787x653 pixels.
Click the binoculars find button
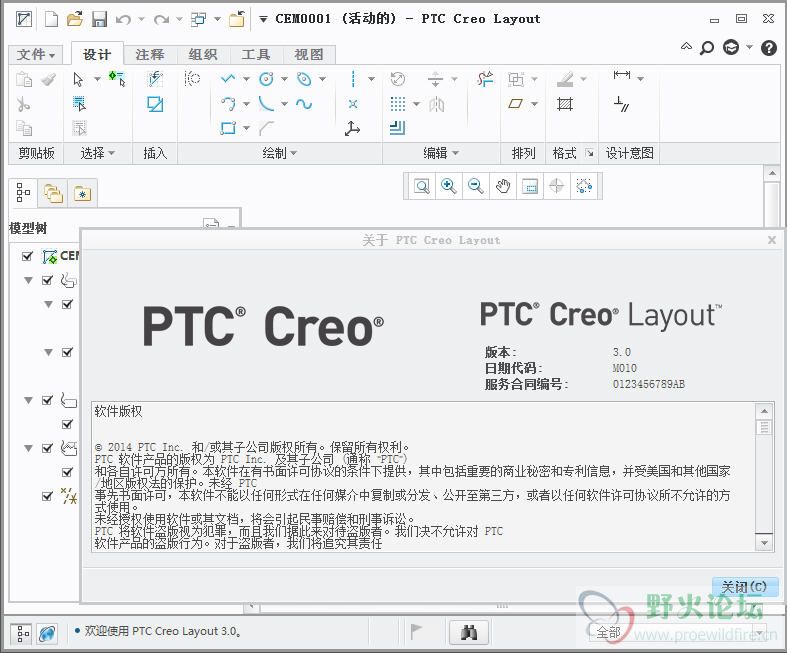[x=469, y=631]
